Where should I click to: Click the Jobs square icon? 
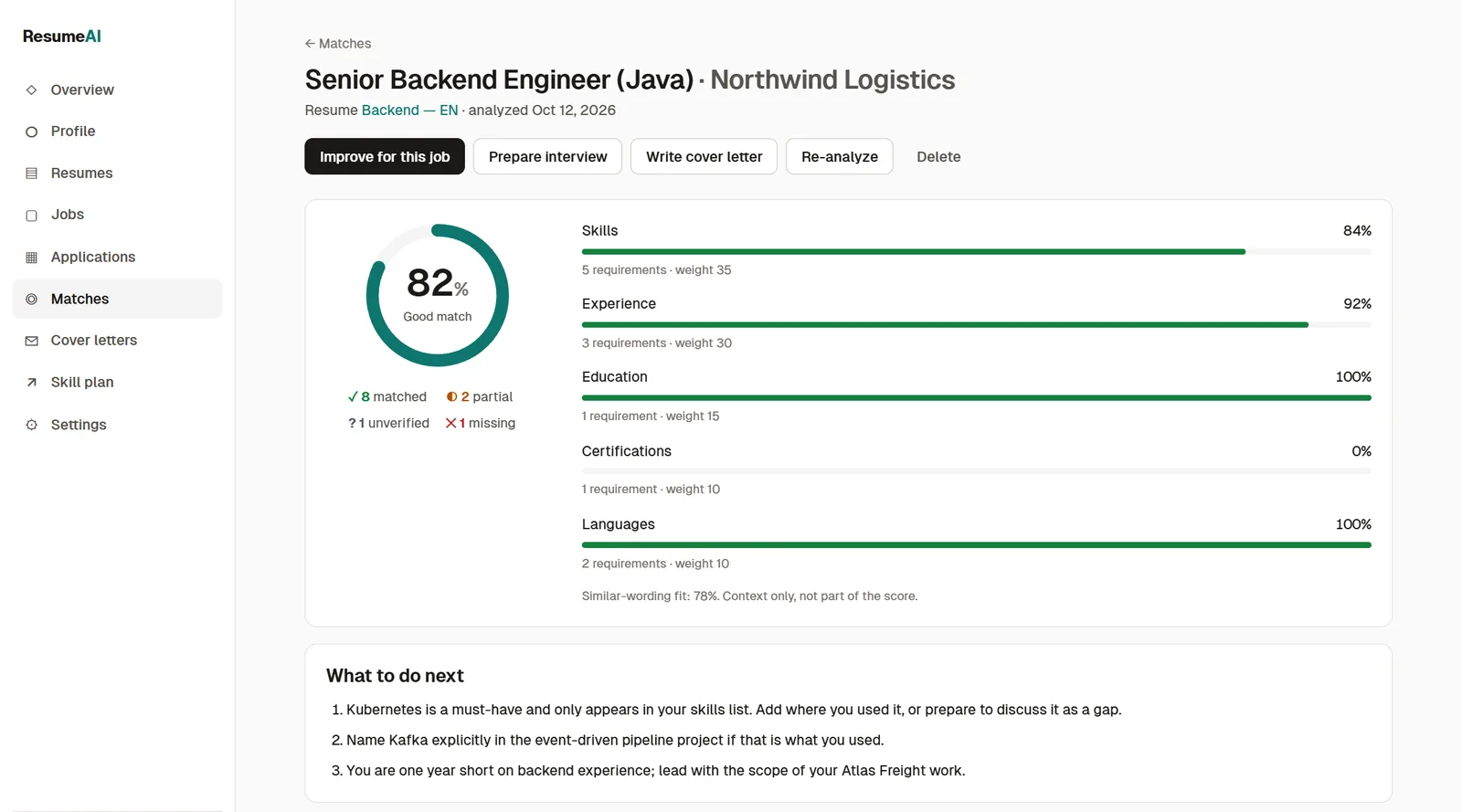(31, 216)
